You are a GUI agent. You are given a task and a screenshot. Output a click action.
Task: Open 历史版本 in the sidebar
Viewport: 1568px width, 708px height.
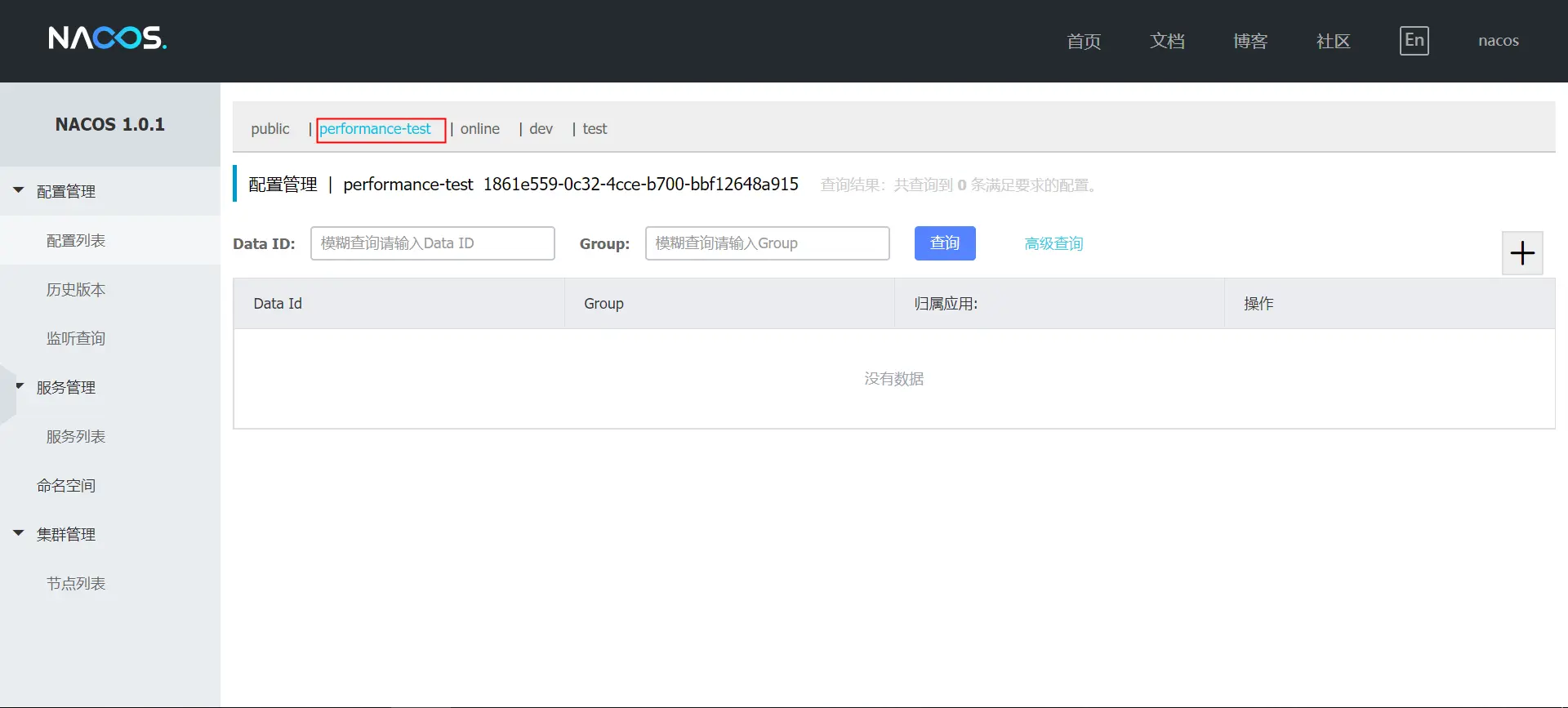(x=76, y=289)
